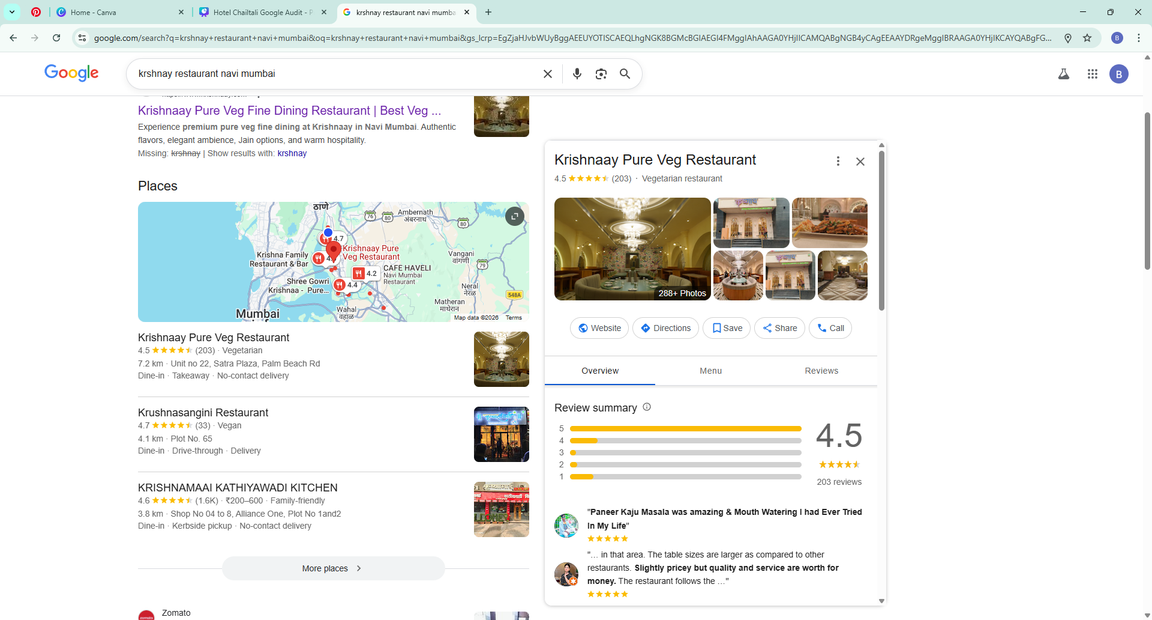Click the krshnay show results link
Screen dimensions: 1152x620
[x=292, y=154]
